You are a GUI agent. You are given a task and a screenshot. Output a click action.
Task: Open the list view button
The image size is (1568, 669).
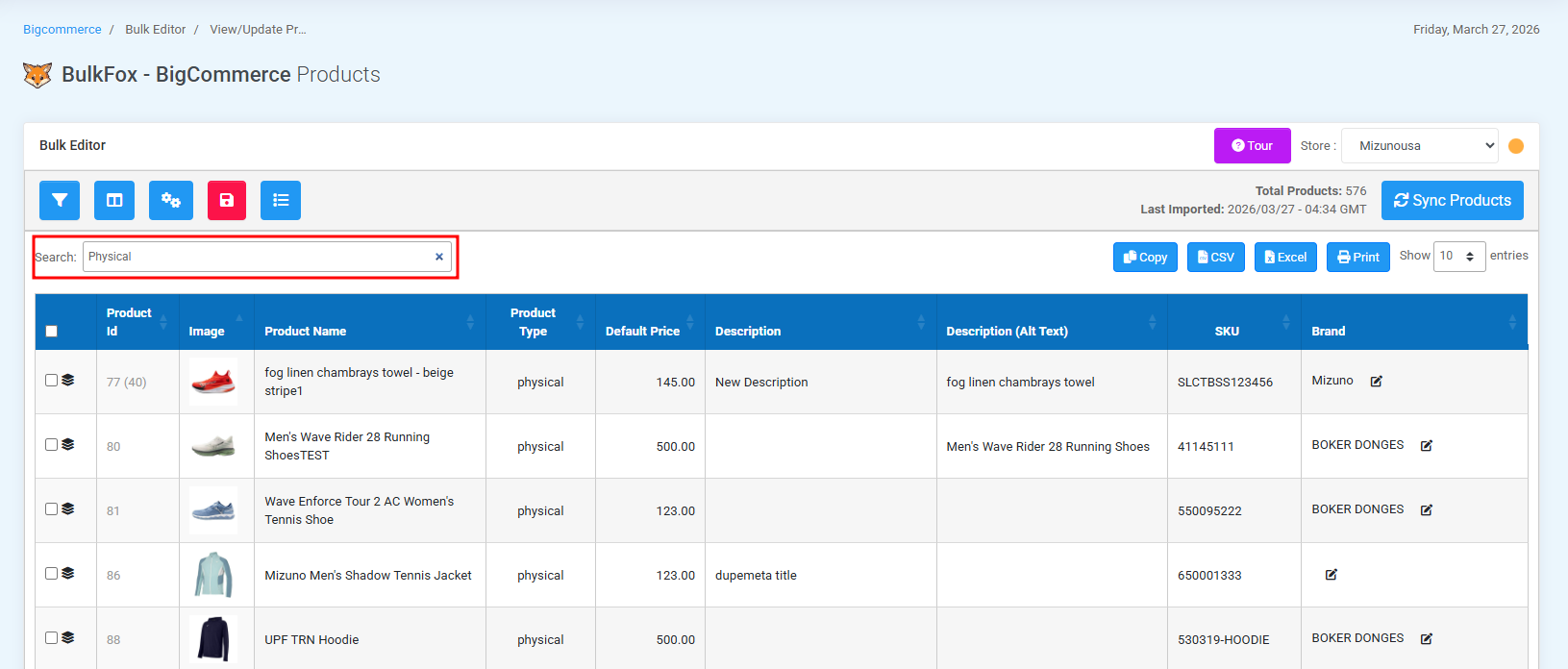[x=281, y=200]
